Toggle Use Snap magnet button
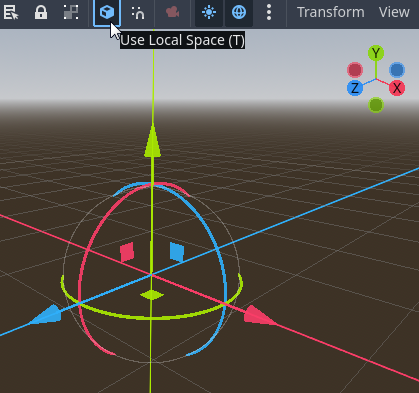This screenshot has height=393, width=419. click(x=138, y=13)
